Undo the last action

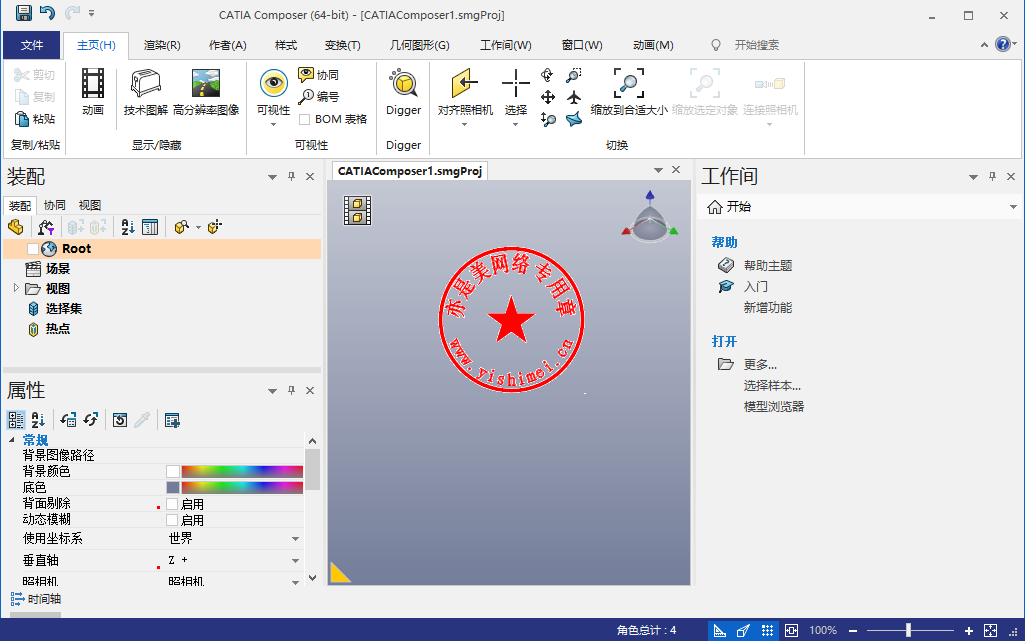coord(47,13)
